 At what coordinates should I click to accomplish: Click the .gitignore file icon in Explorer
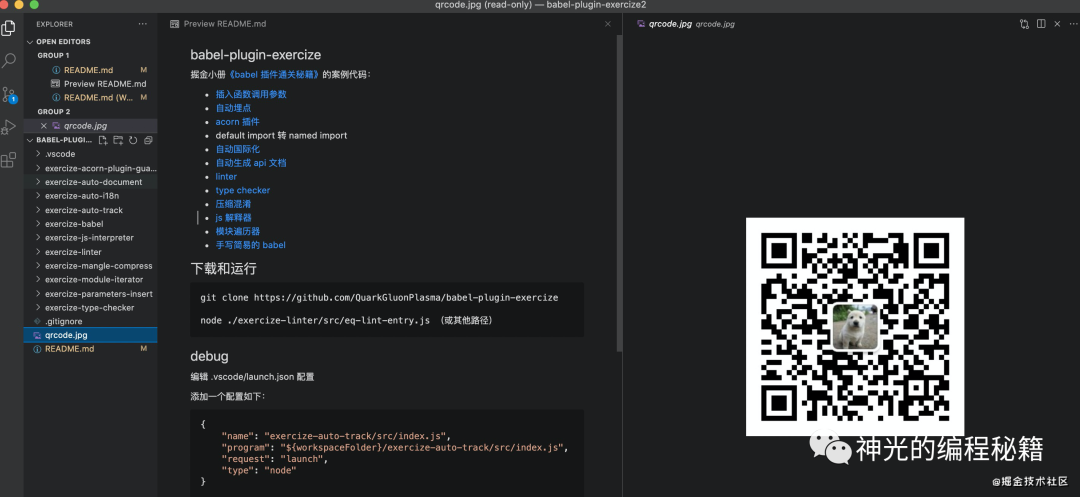[x=38, y=321]
